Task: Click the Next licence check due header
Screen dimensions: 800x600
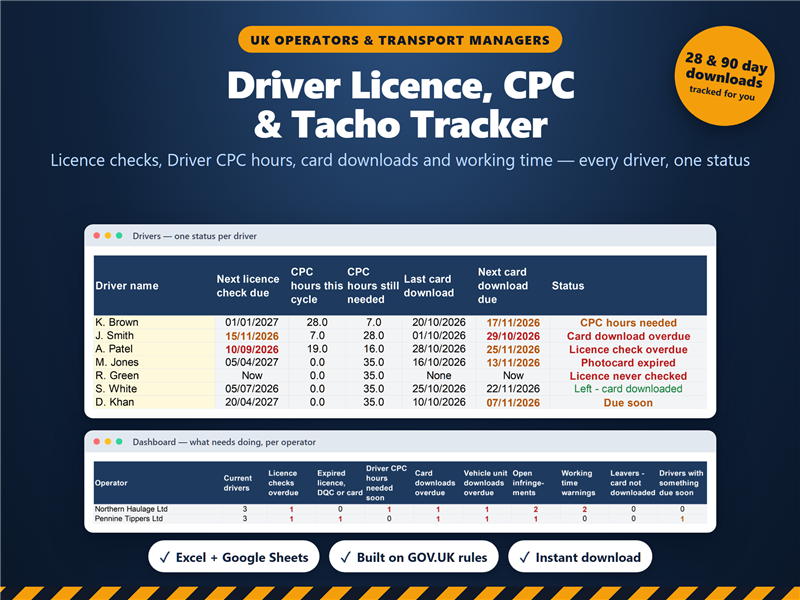Action: point(248,286)
